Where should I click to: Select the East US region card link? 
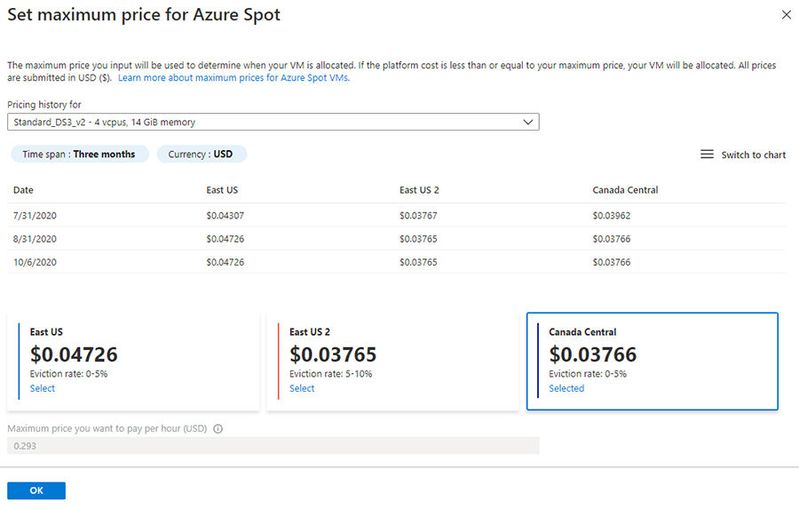point(42,388)
